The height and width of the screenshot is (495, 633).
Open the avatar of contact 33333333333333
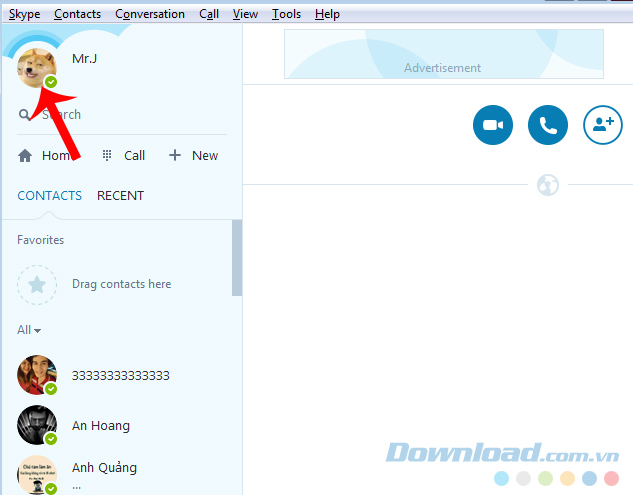coord(37,375)
